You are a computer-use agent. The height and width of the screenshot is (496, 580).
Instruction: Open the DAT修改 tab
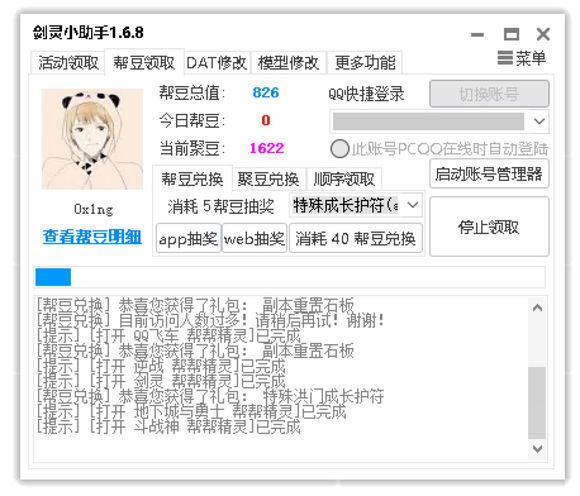[x=217, y=62]
